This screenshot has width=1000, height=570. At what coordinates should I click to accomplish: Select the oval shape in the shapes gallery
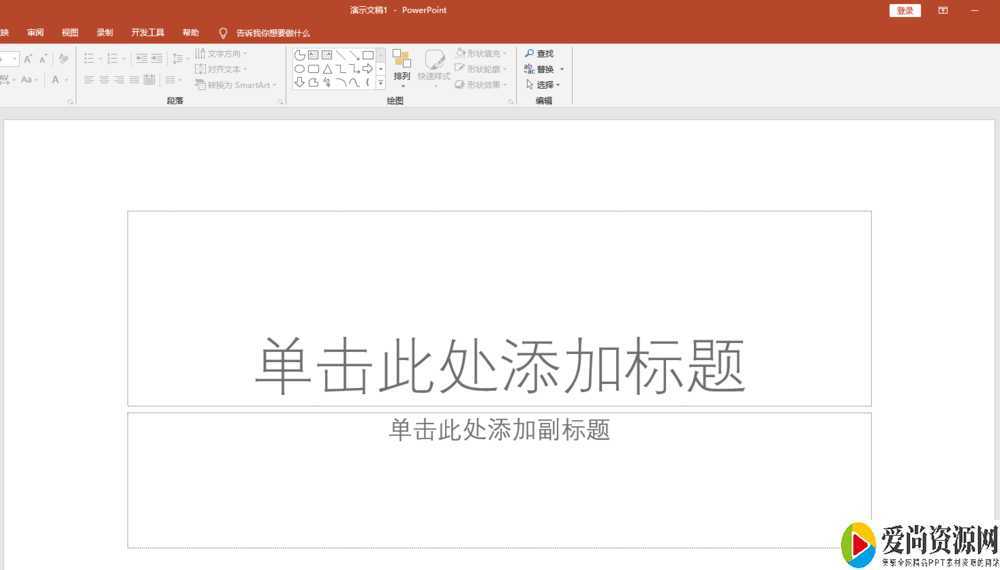point(299,69)
